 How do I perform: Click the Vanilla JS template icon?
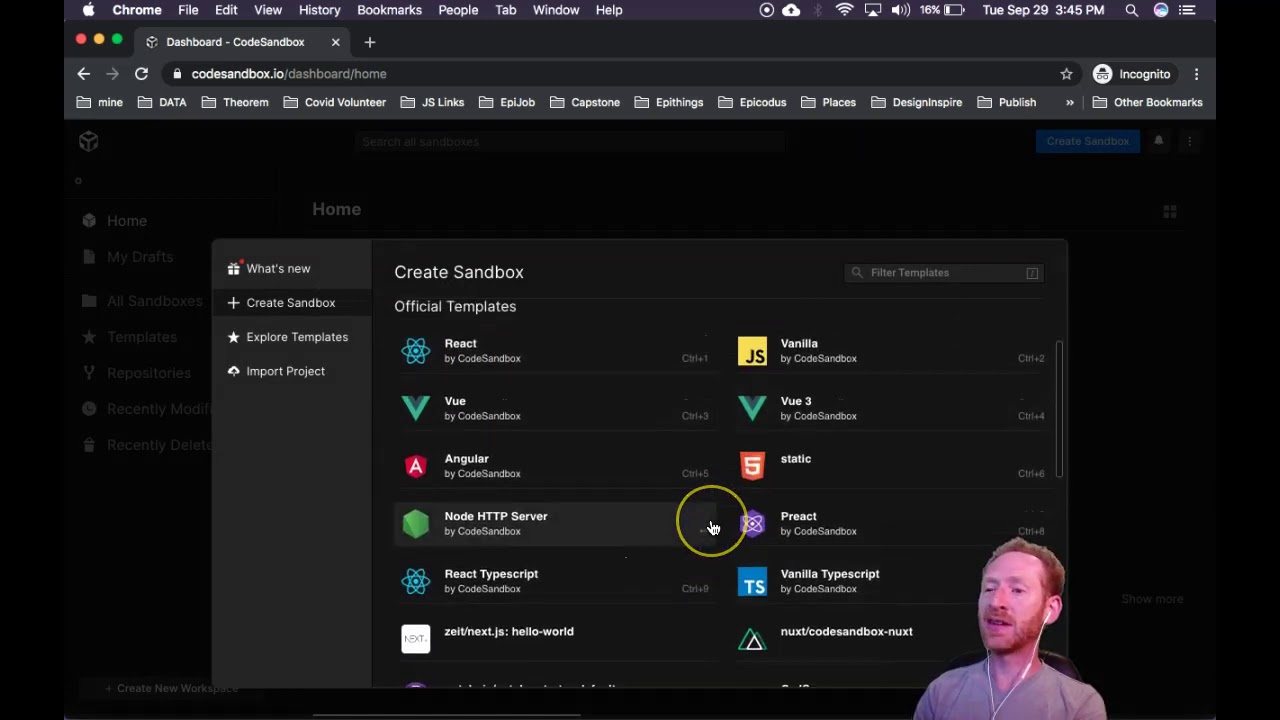[x=752, y=351]
